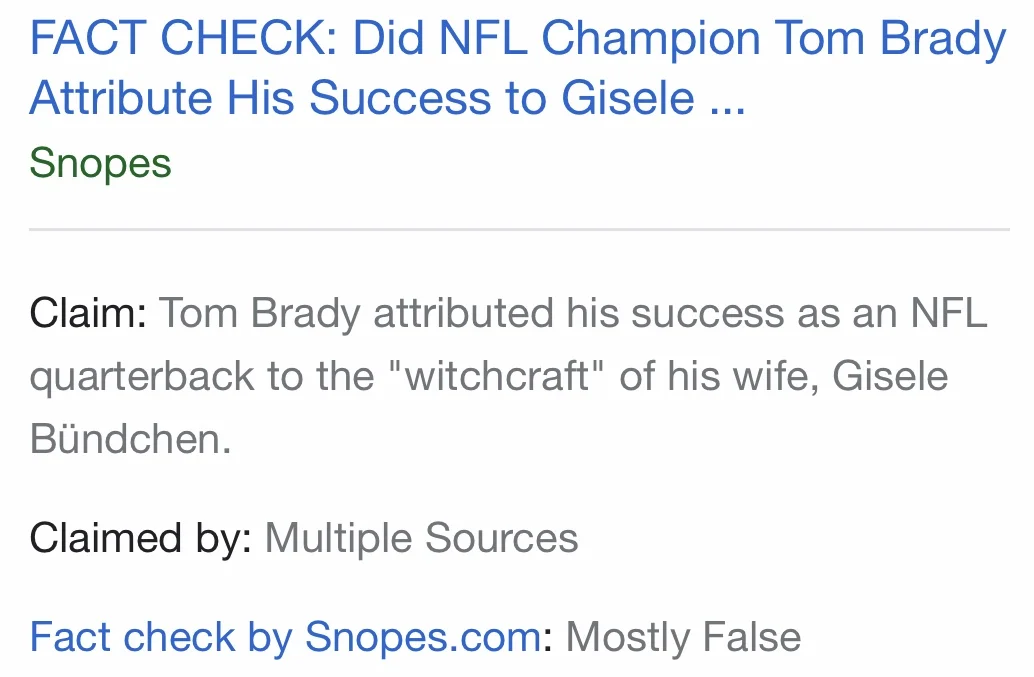Click "NFL" in the claim paragraph
Screen dimensions: 1034x677
pyautogui.click(x=949, y=312)
